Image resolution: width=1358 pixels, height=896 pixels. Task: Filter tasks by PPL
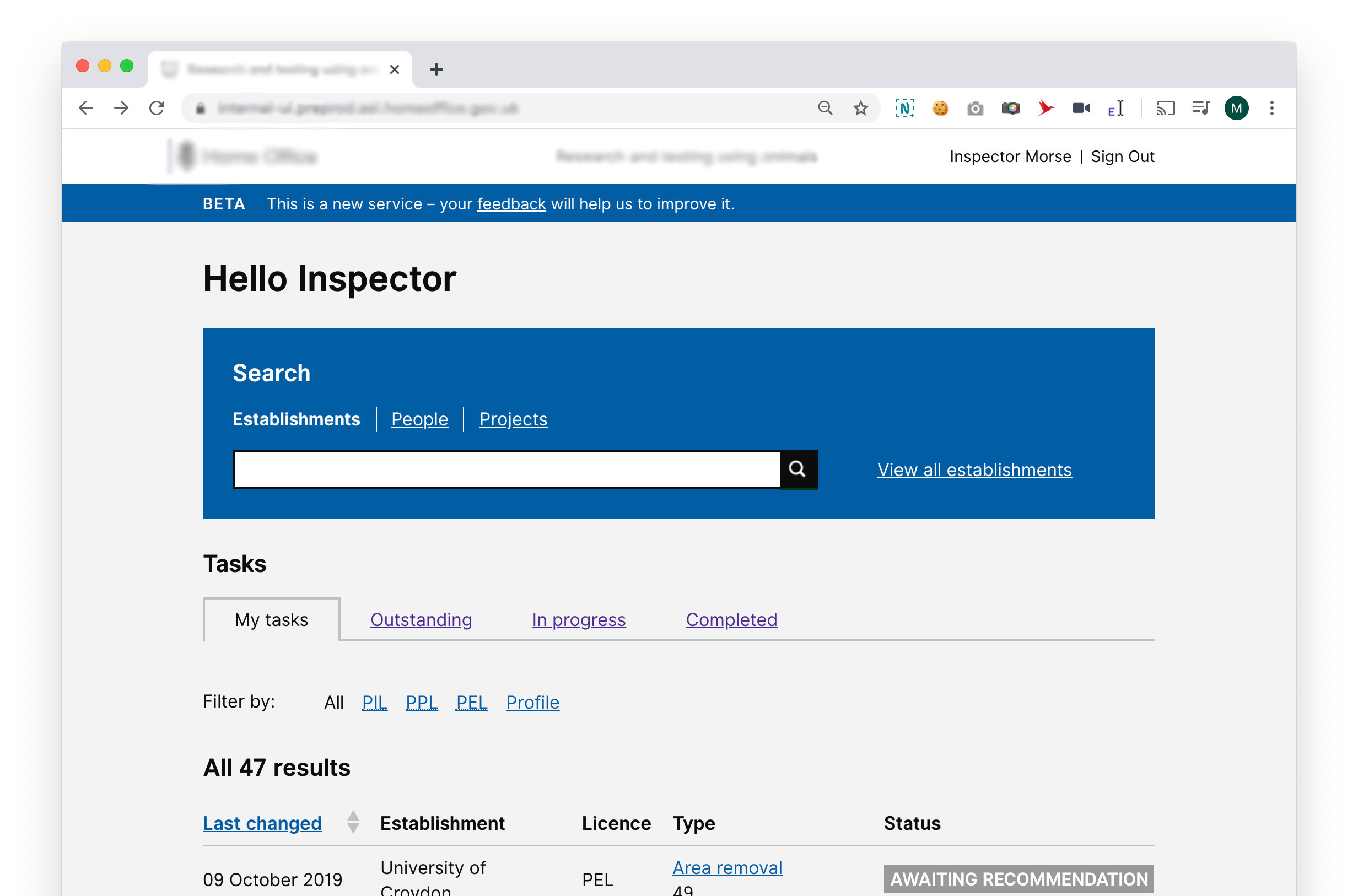421,702
